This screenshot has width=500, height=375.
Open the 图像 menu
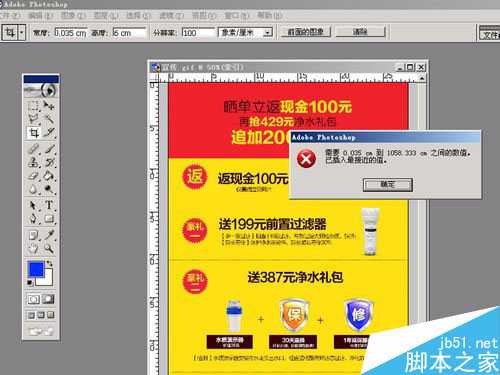pos(73,15)
